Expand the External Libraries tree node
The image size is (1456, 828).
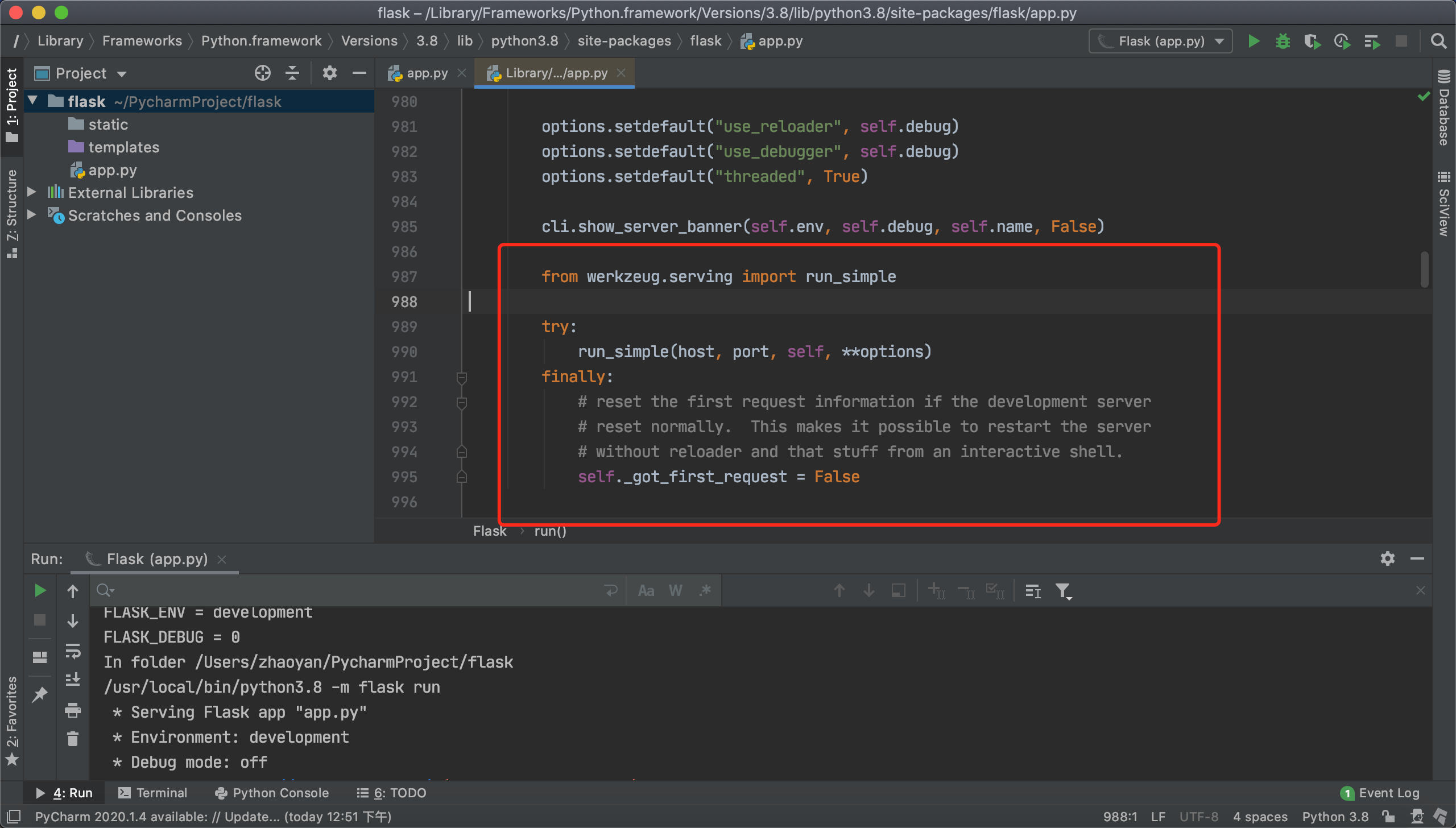point(32,192)
